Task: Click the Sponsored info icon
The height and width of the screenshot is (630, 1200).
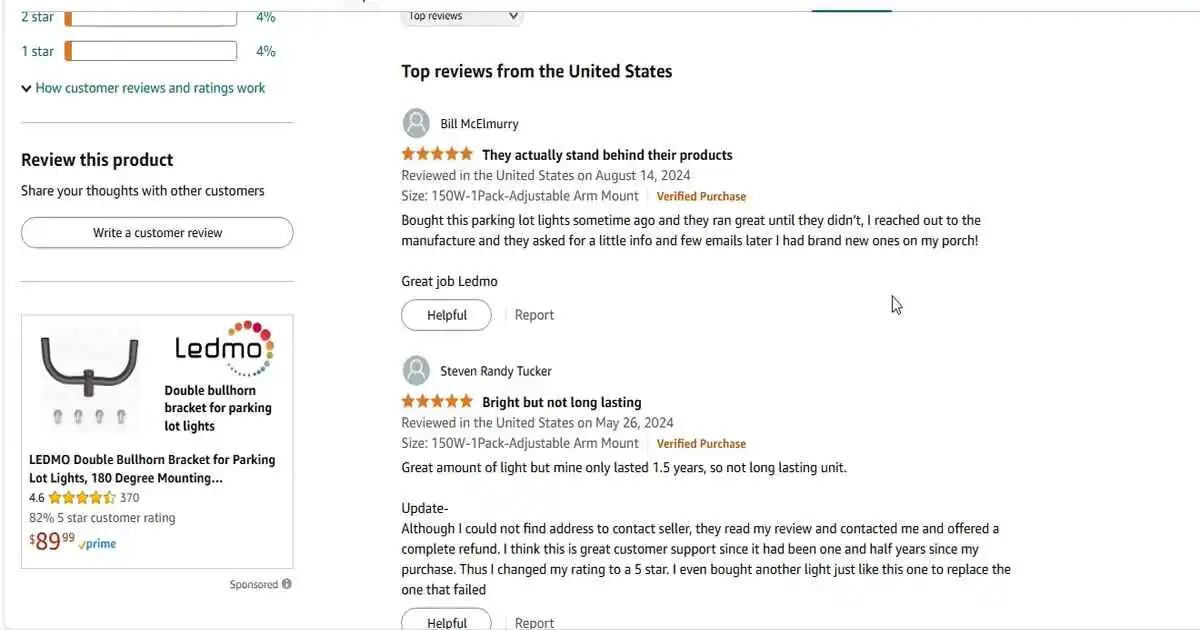Action: 287,584
